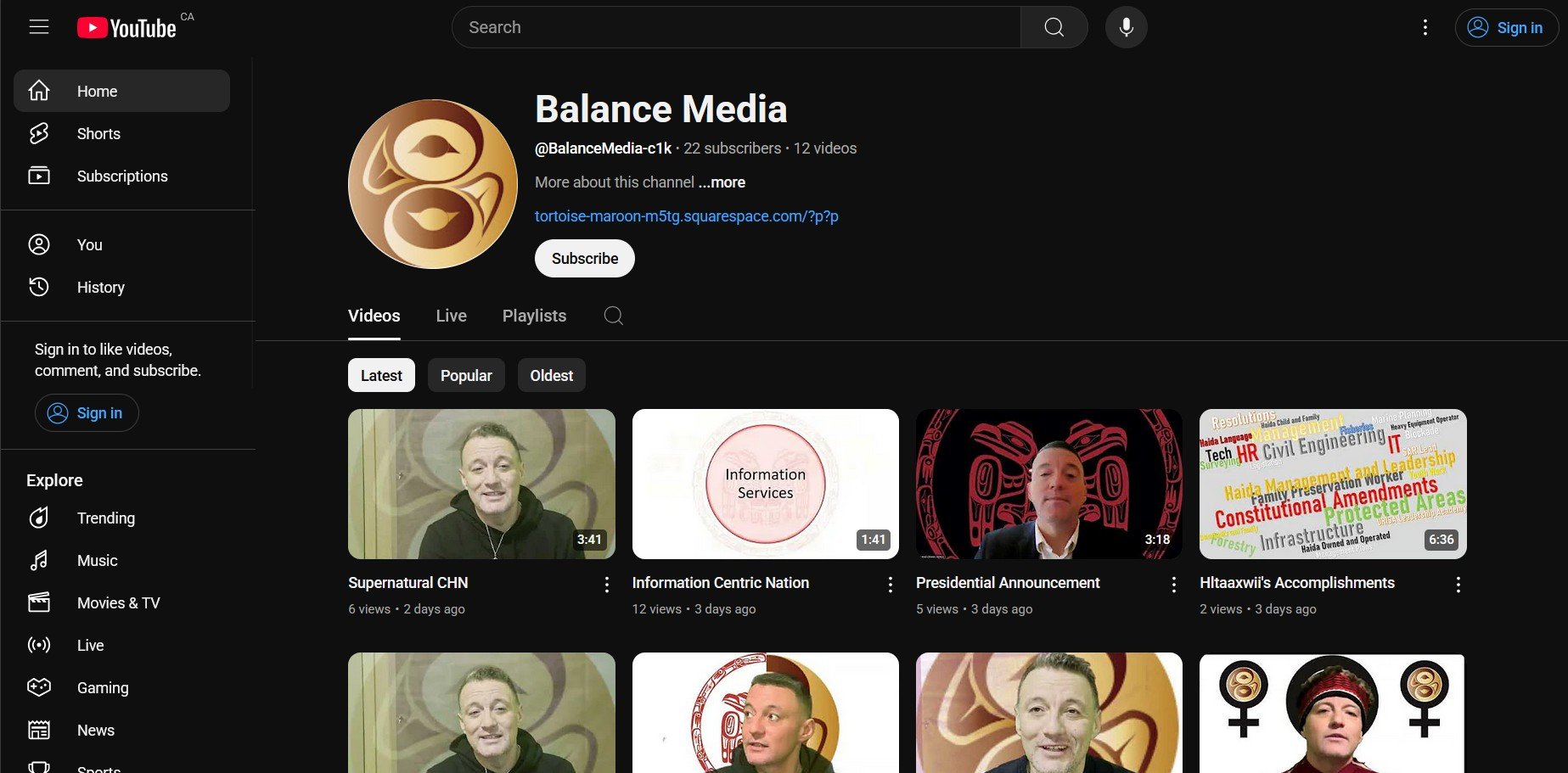Viewport: 1568px width, 773px height.
Task: Open the settings three-dot menu in header
Action: point(1425,27)
